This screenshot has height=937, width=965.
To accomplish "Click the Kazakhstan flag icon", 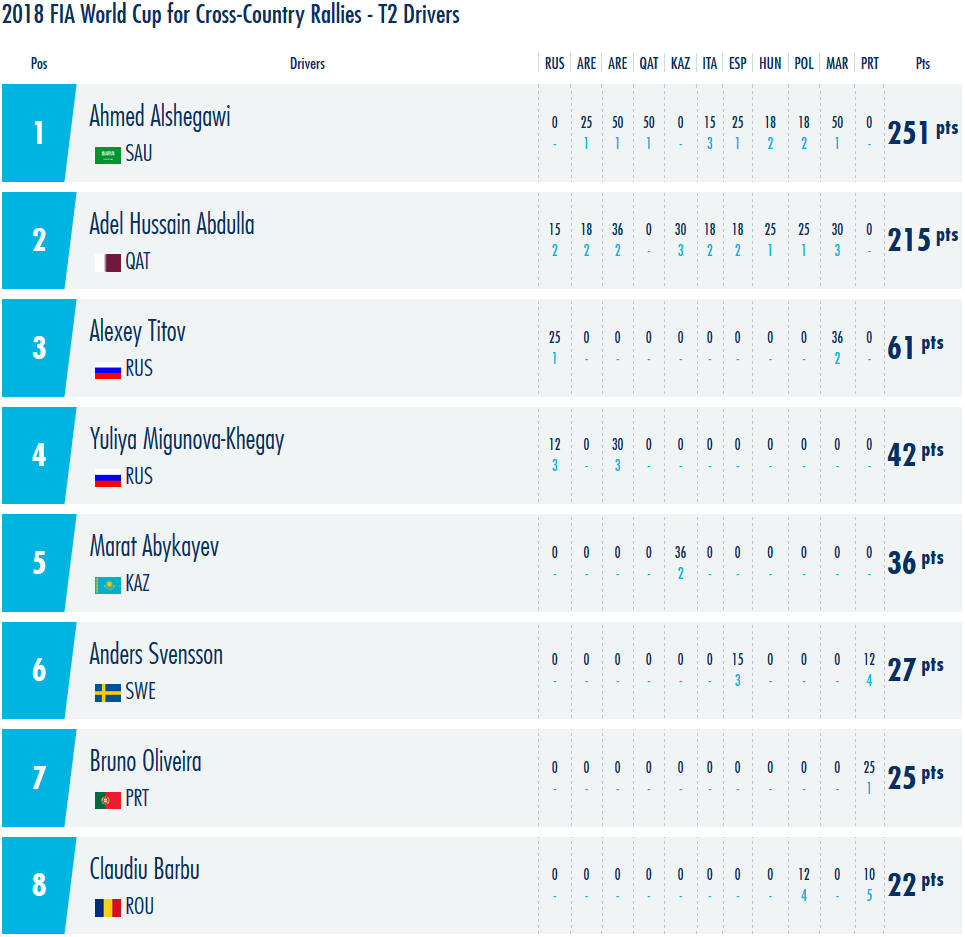I will pos(108,585).
